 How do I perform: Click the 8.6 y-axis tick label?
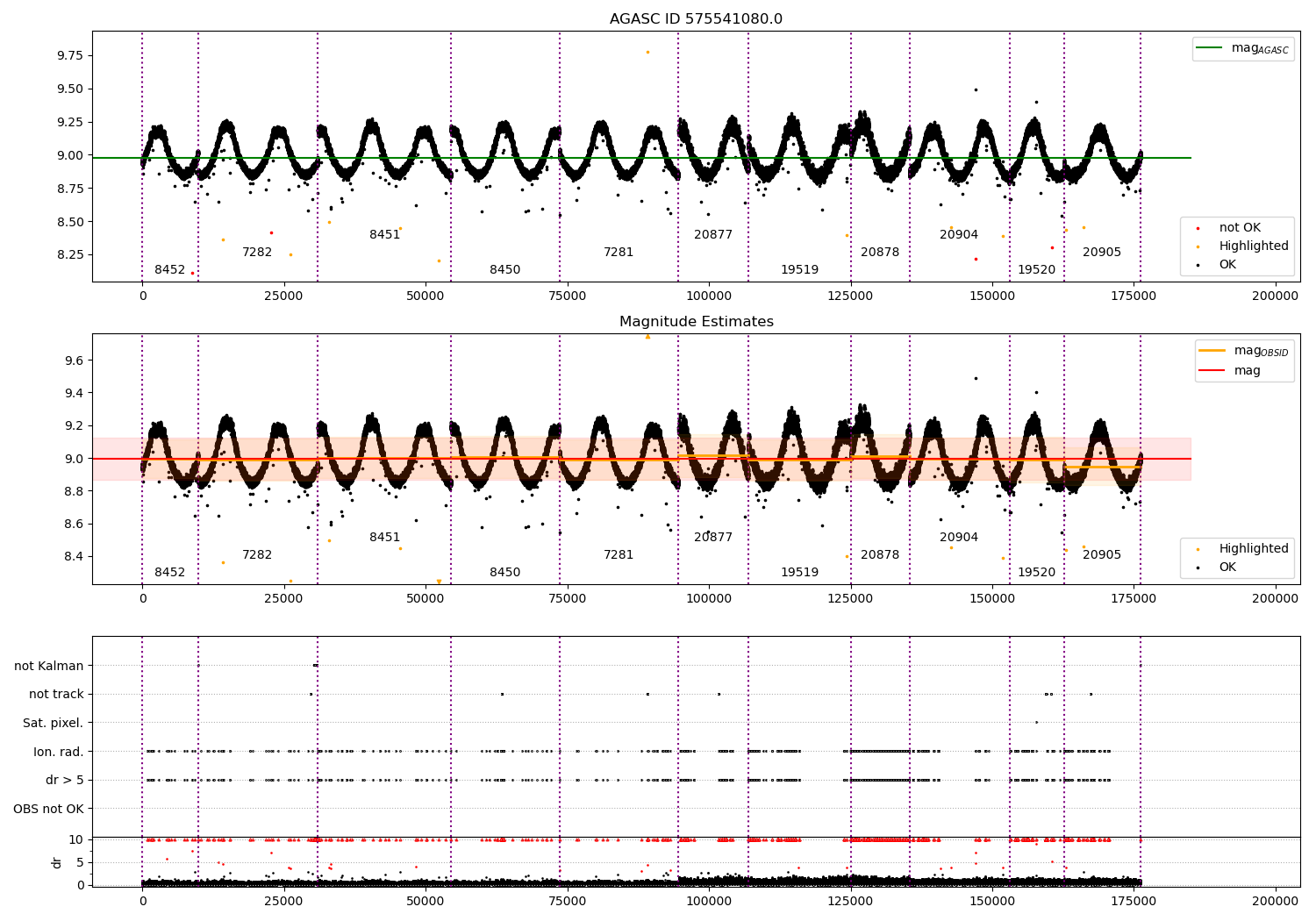tap(74, 524)
